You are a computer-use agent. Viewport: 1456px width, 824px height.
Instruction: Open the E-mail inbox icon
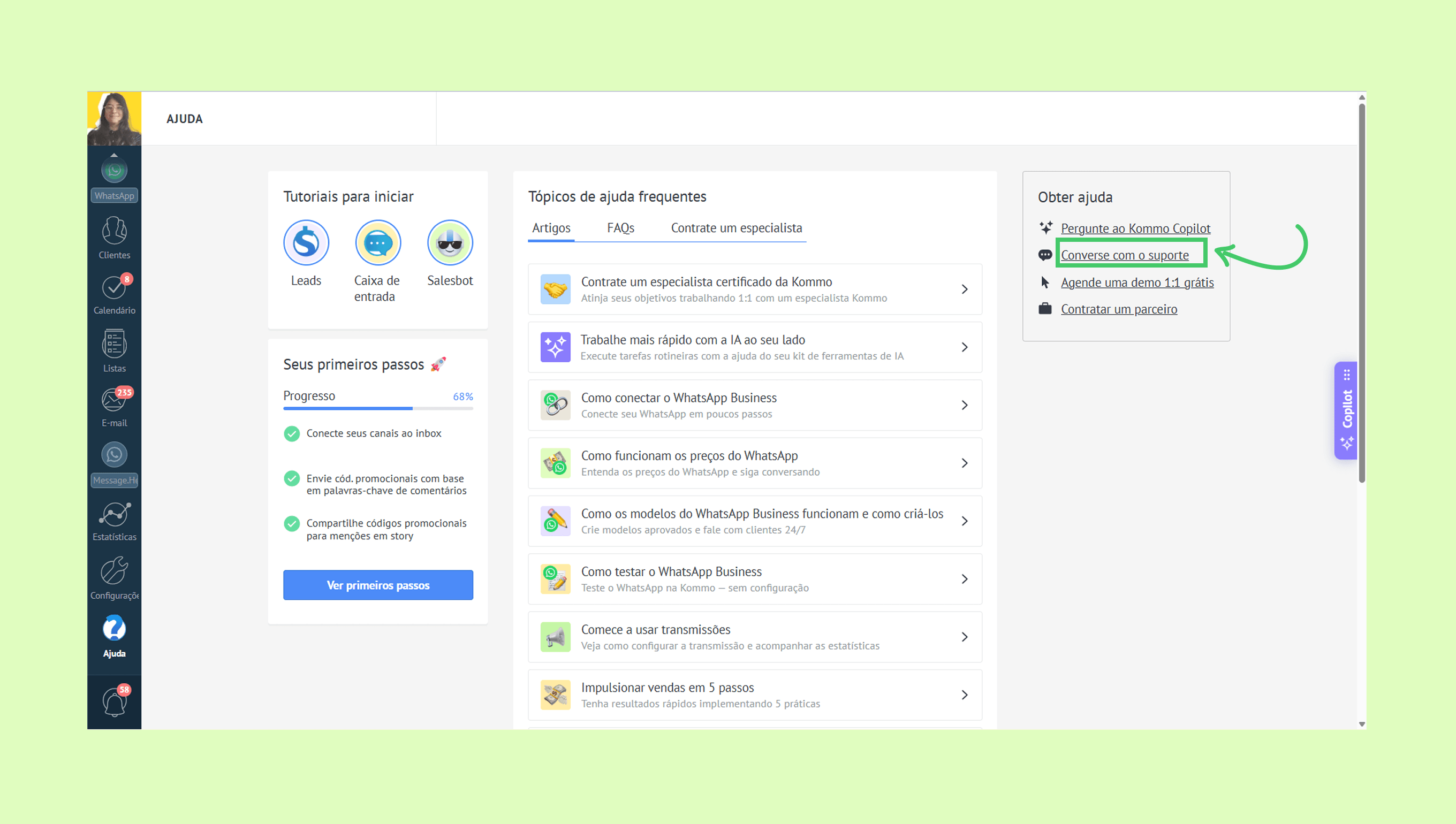(x=114, y=400)
